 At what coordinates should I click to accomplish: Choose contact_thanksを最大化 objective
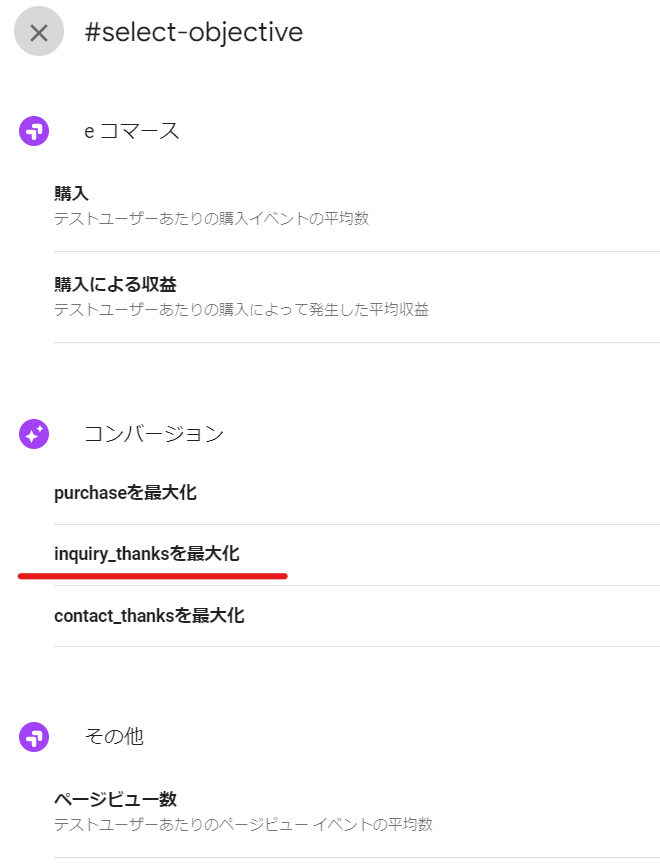click(x=149, y=615)
